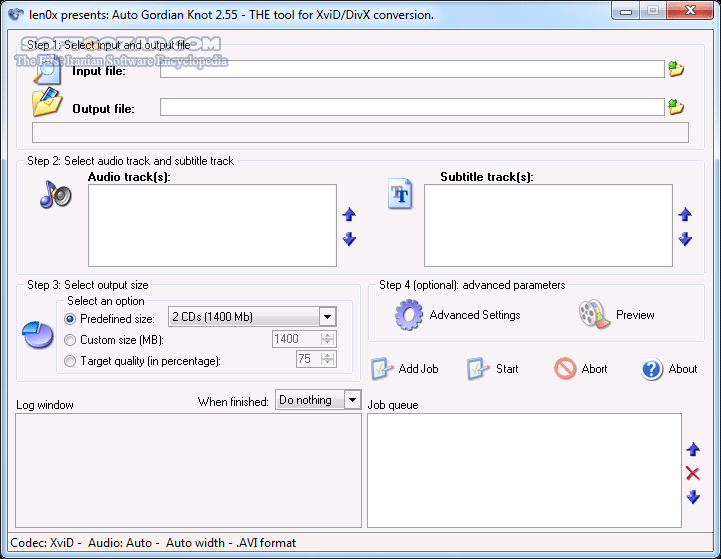Click the Input file text field

pos(412,69)
